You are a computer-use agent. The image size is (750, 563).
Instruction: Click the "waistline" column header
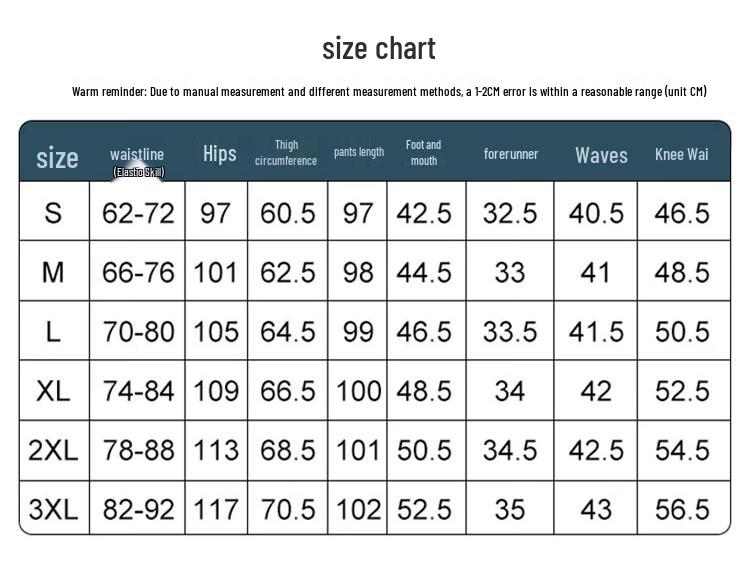[137, 154]
